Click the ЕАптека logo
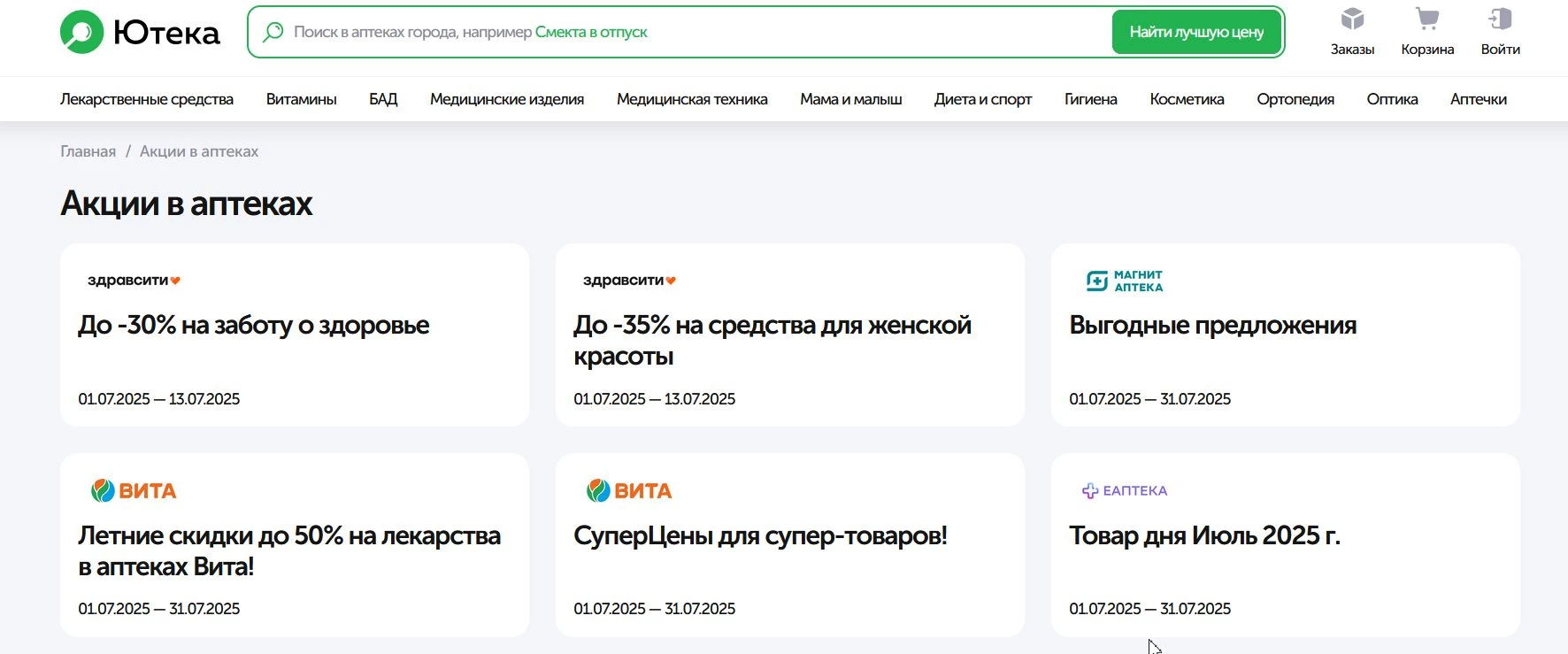Viewport: 1568px width, 654px height. 1125,490
